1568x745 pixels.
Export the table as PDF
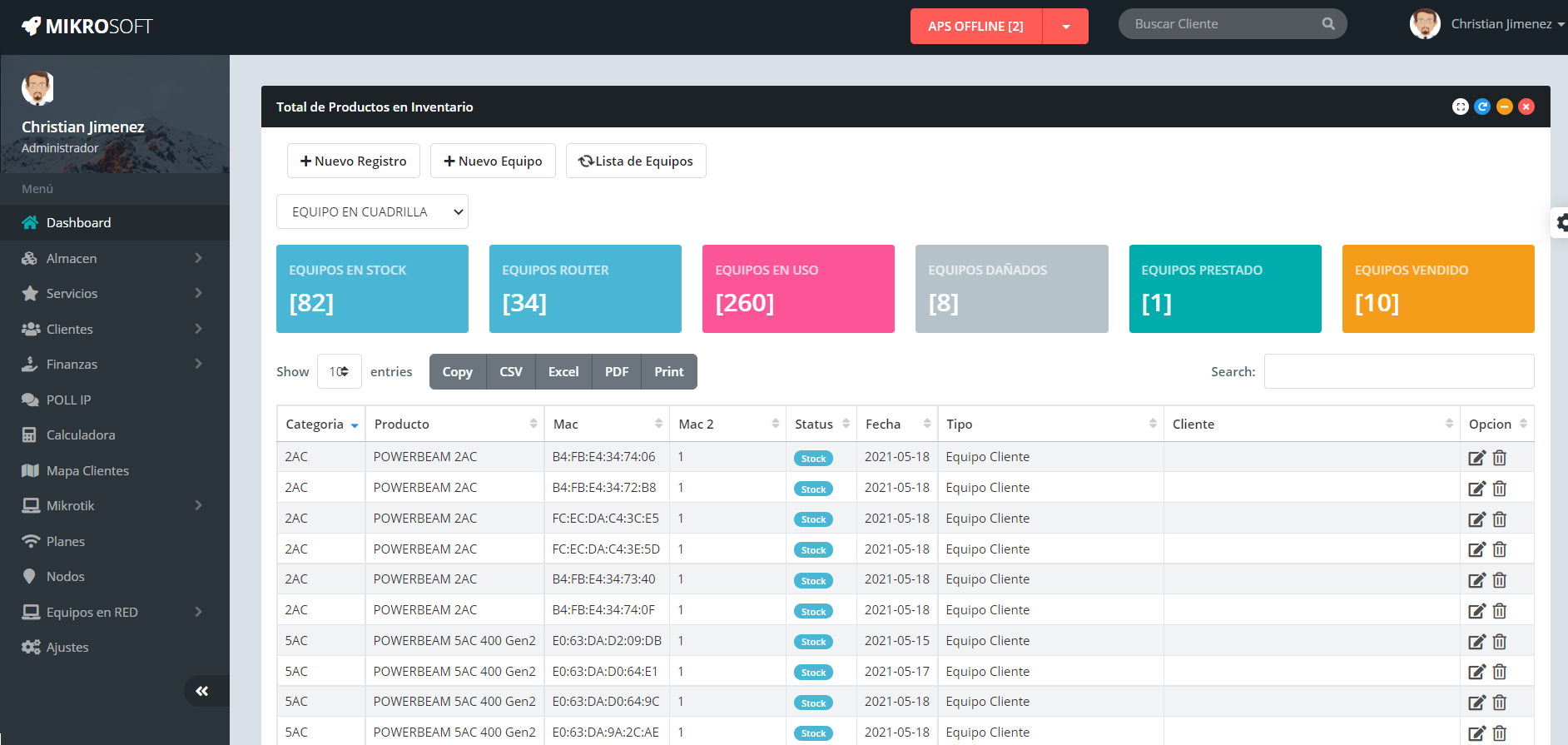coord(617,371)
